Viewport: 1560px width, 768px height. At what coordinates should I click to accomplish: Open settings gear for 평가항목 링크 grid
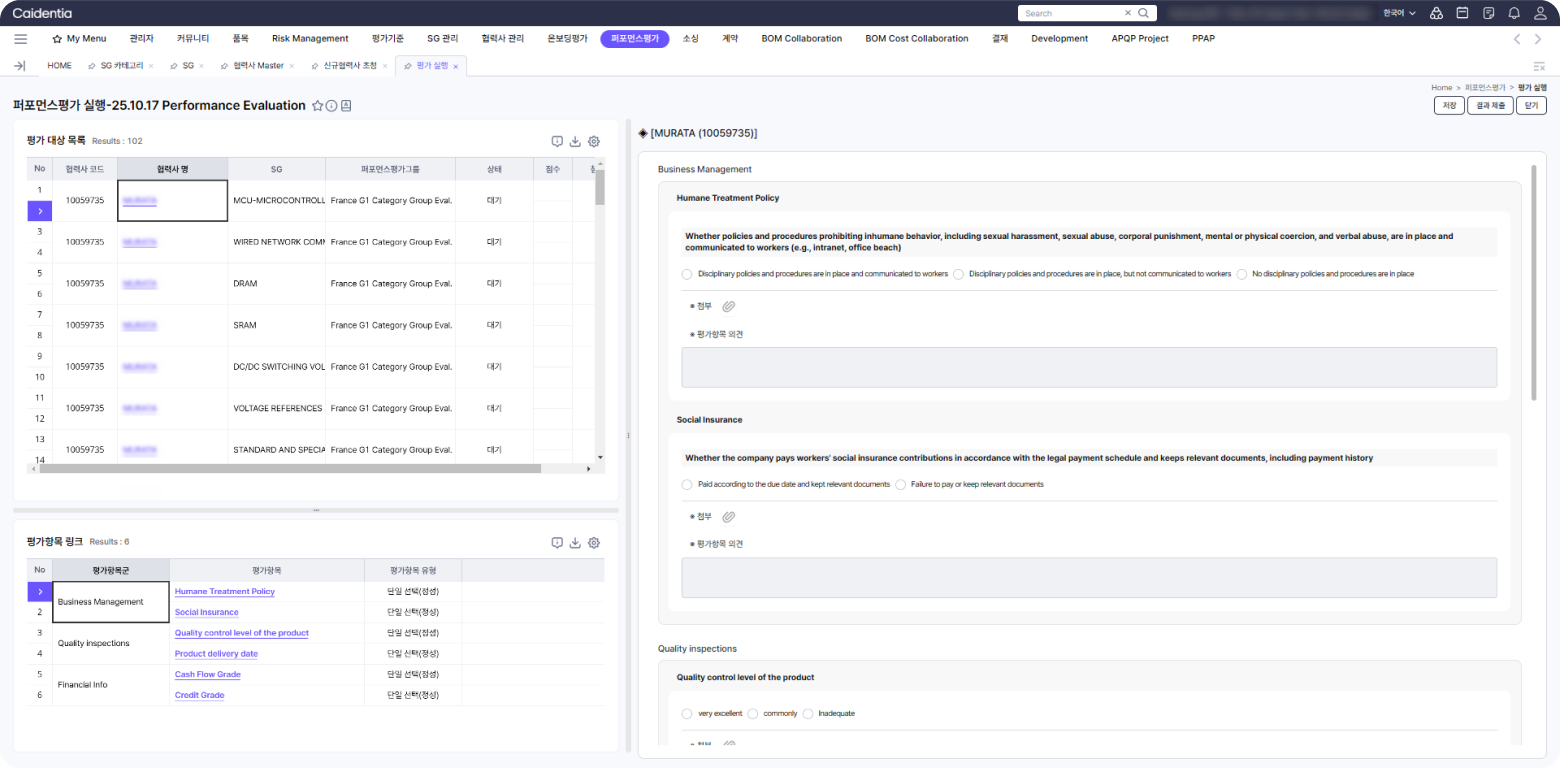click(594, 543)
